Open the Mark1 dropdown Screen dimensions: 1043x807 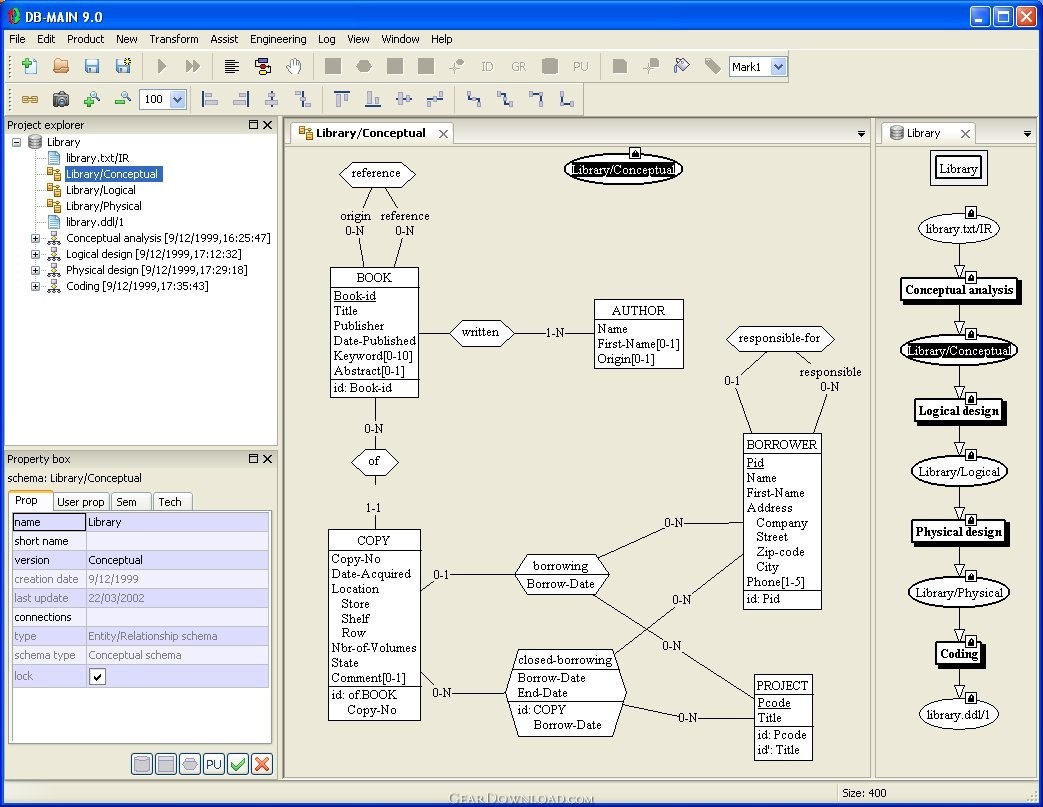click(779, 67)
